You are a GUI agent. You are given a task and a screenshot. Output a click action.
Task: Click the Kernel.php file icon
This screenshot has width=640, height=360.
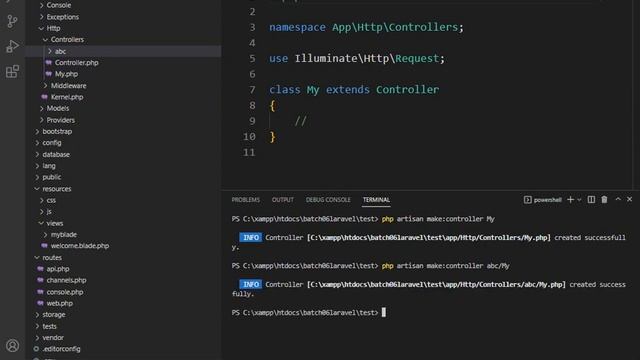point(44,97)
